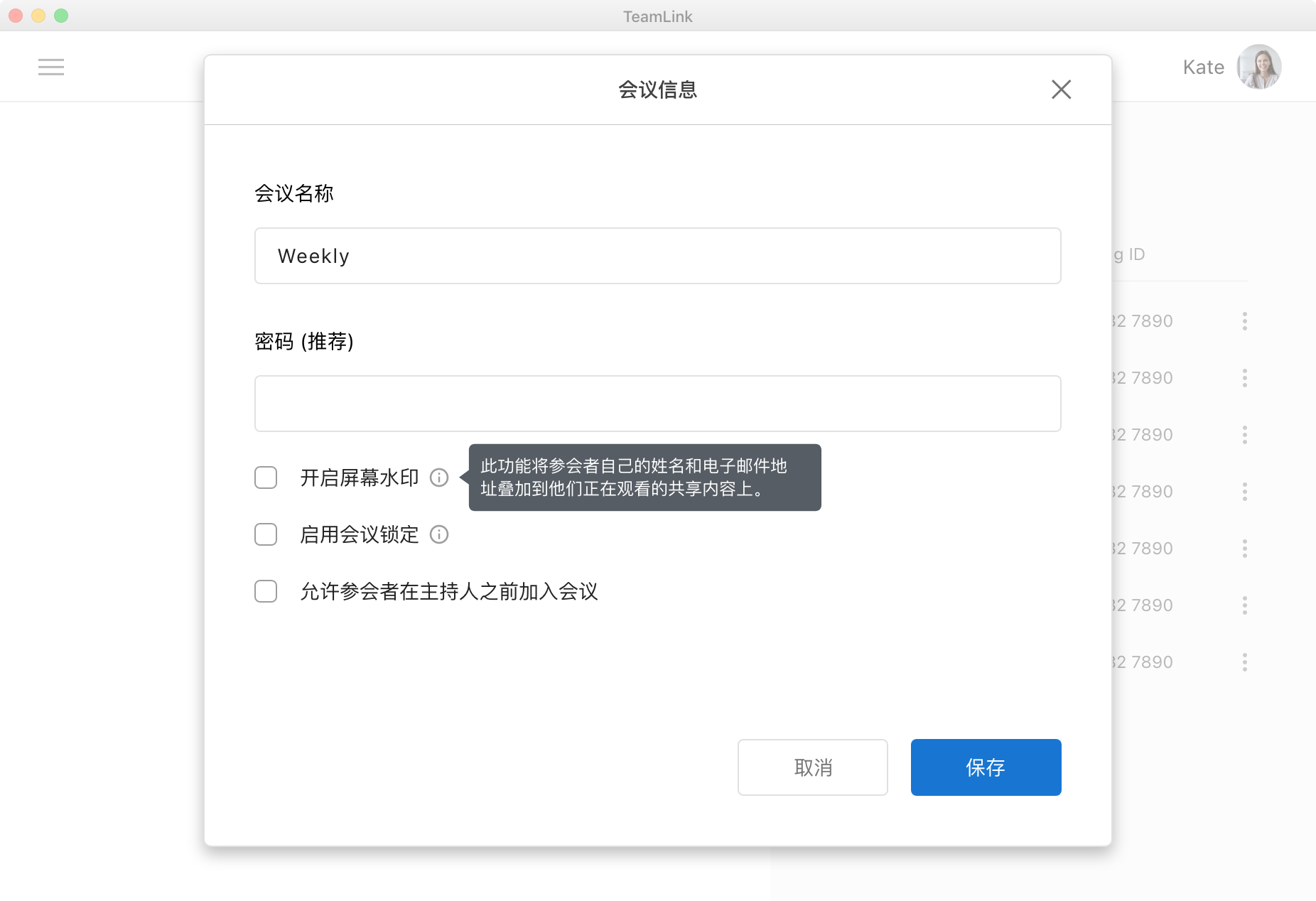The width and height of the screenshot is (1316, 901).
Task: Click the Kate username label
Action: (x=1202, y=66)
